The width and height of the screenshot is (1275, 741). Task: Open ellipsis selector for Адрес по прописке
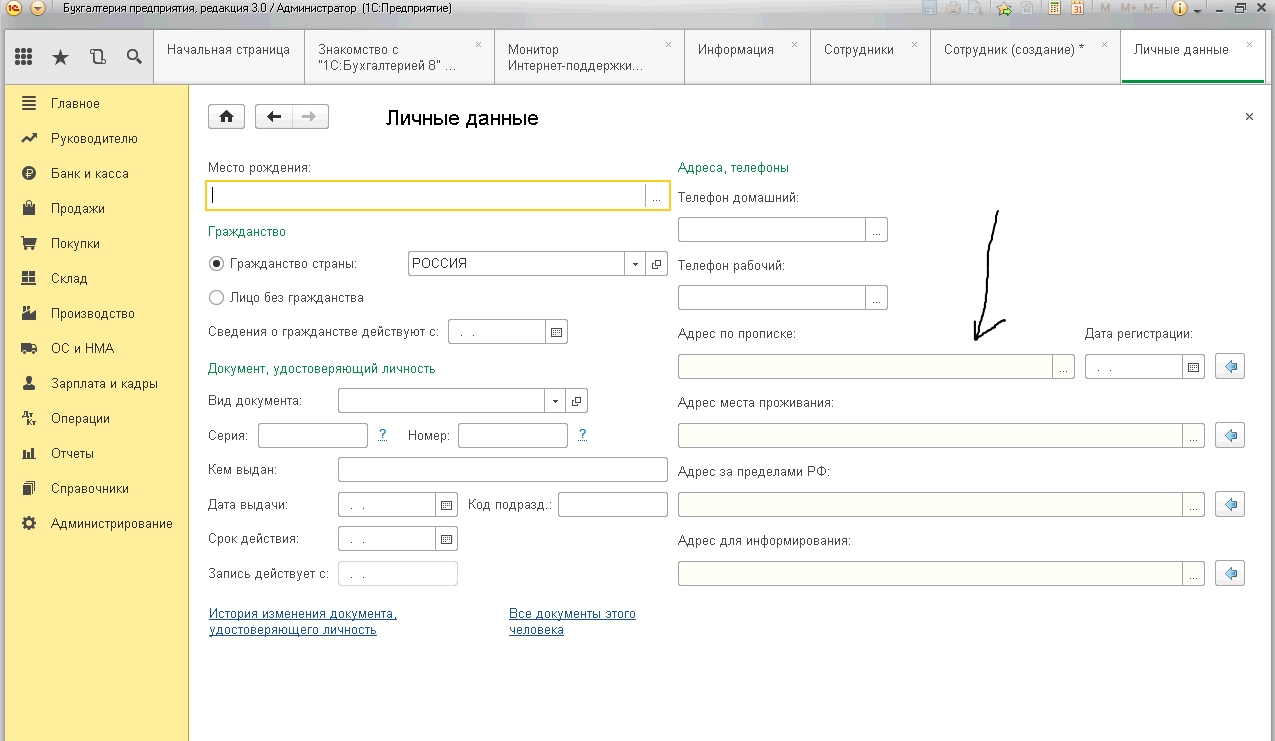(x=1064, y=367)
